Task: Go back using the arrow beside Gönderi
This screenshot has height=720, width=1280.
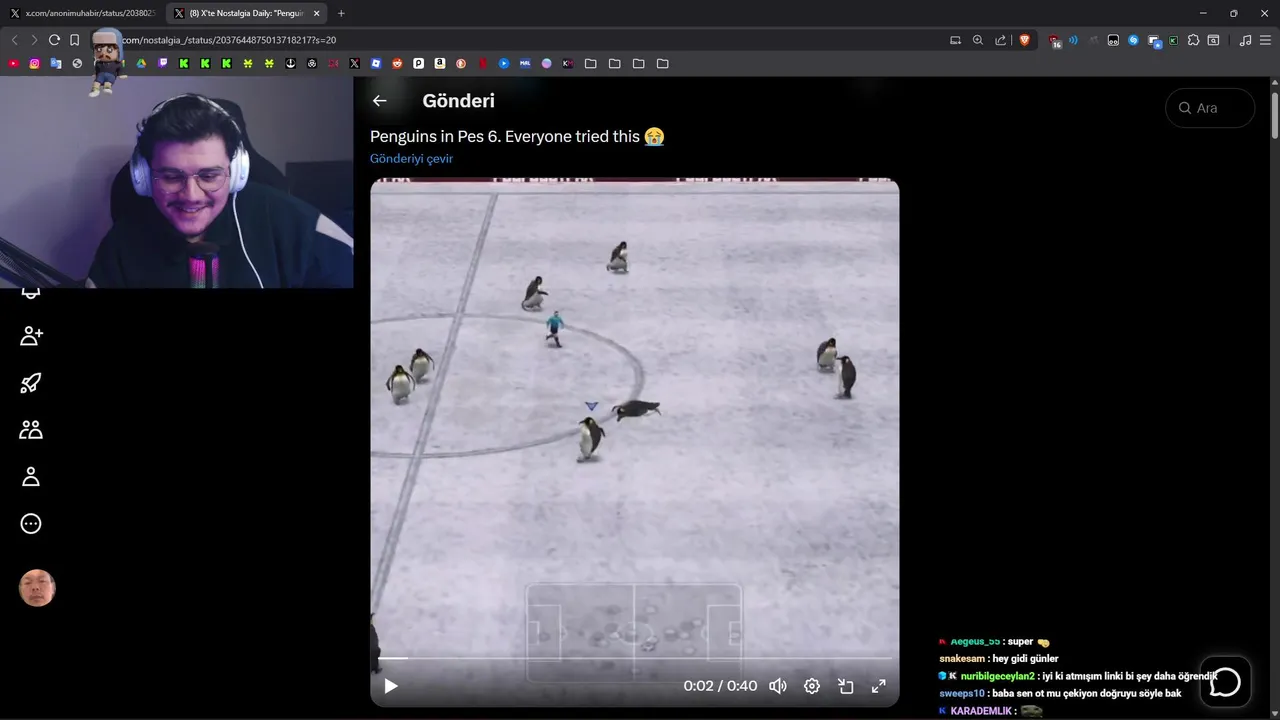Action: click(x=379, y=101)
